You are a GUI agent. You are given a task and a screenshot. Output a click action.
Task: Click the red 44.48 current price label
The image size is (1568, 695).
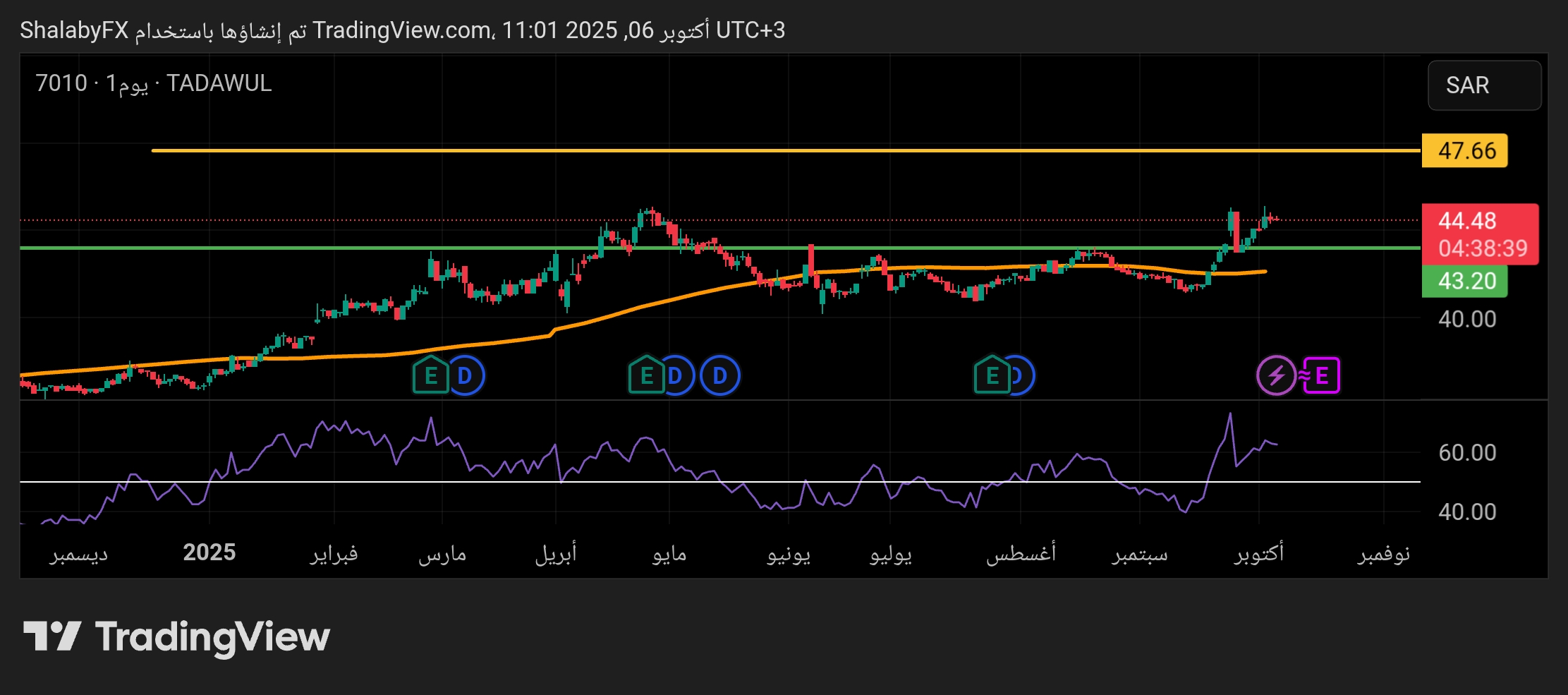(x=1479, y=222)
